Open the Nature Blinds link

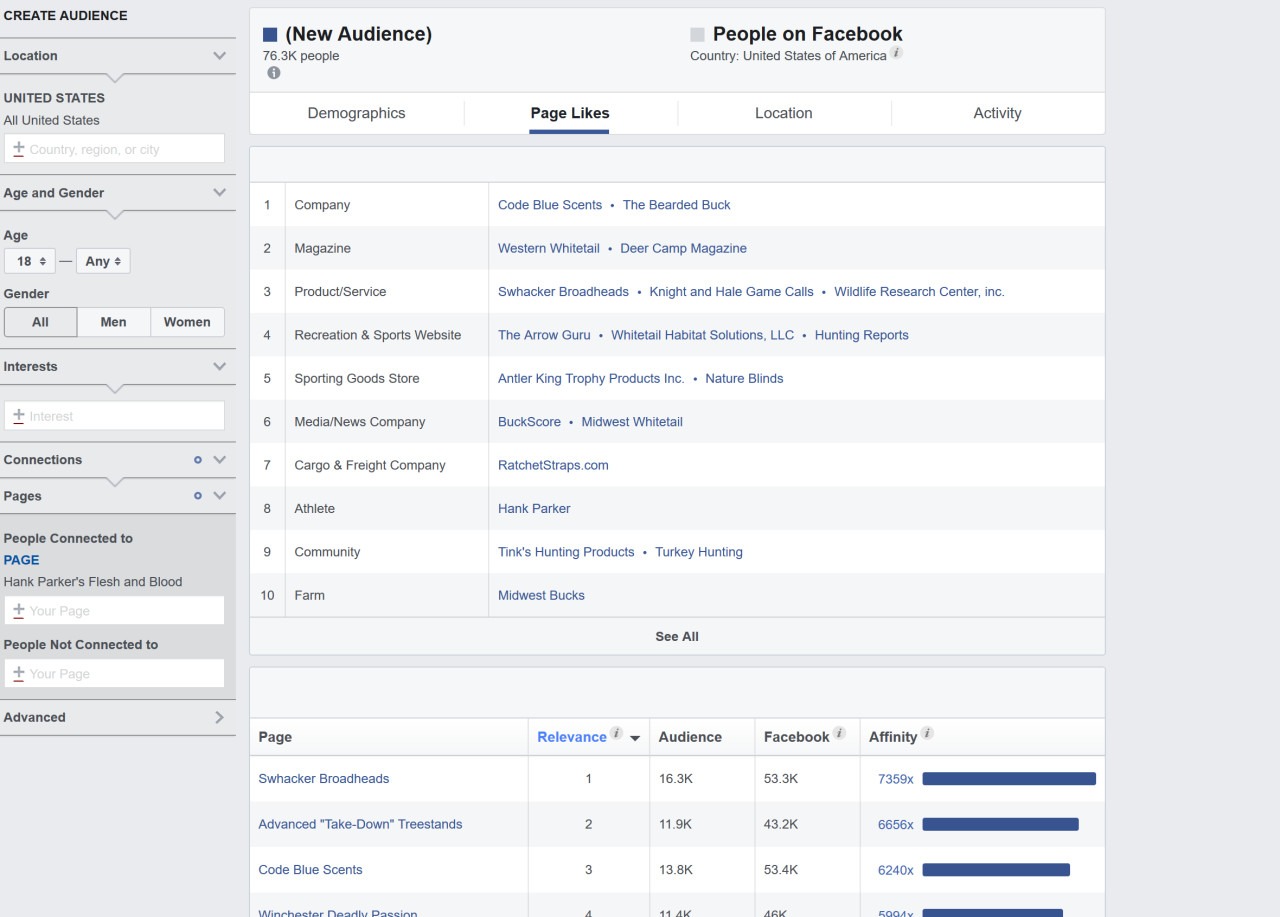[x=744, y=379]
